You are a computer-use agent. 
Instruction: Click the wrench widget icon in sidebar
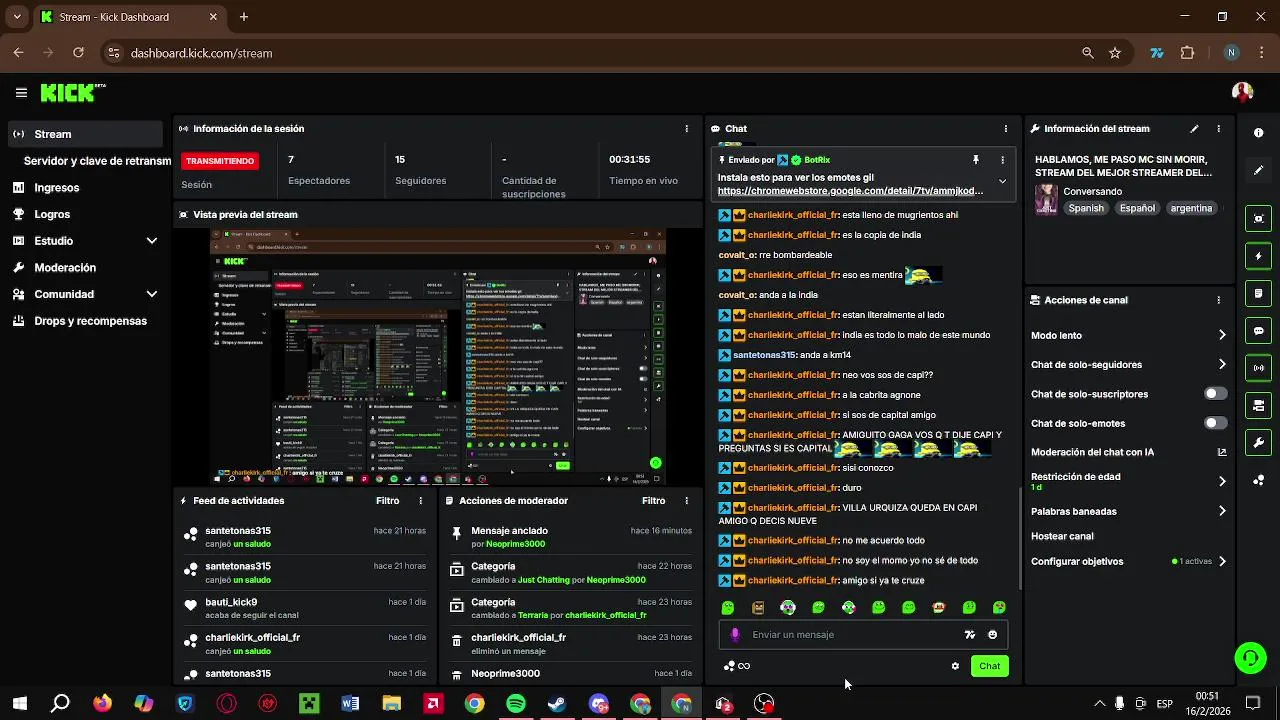1258,443
